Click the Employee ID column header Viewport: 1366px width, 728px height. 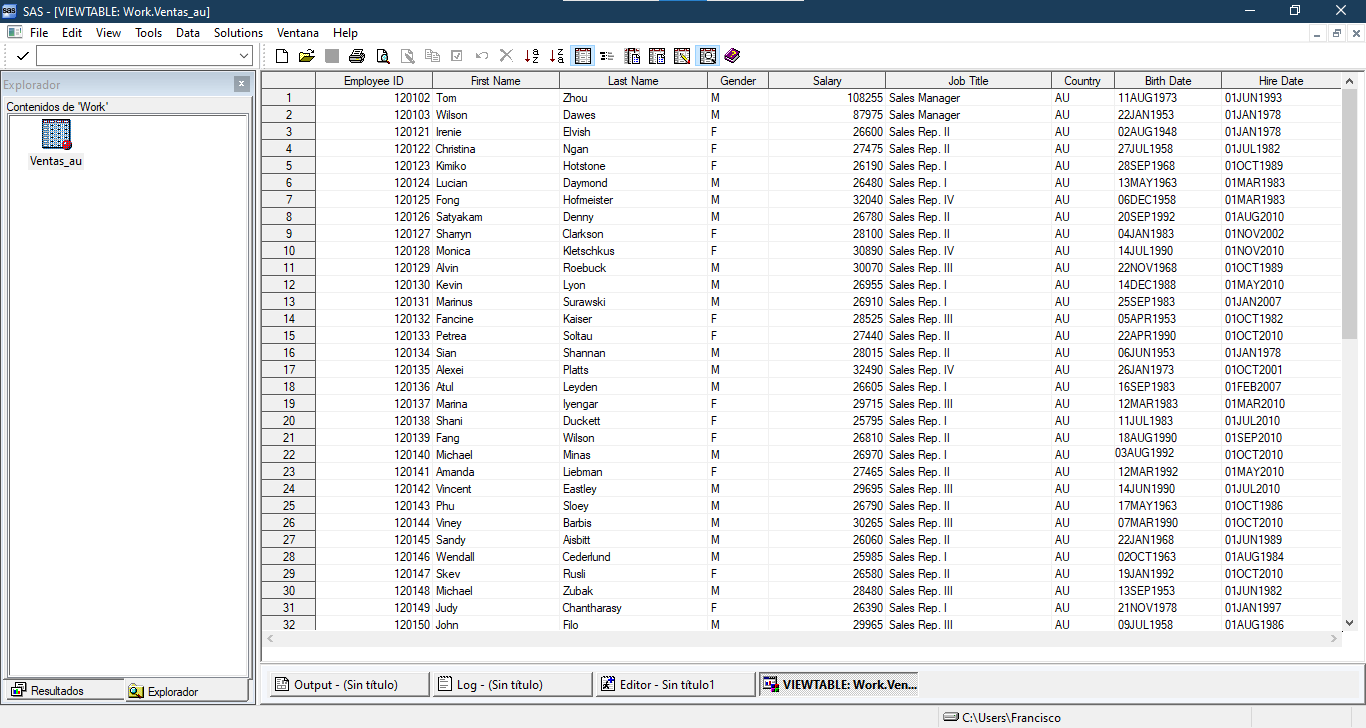pos(374,81)
